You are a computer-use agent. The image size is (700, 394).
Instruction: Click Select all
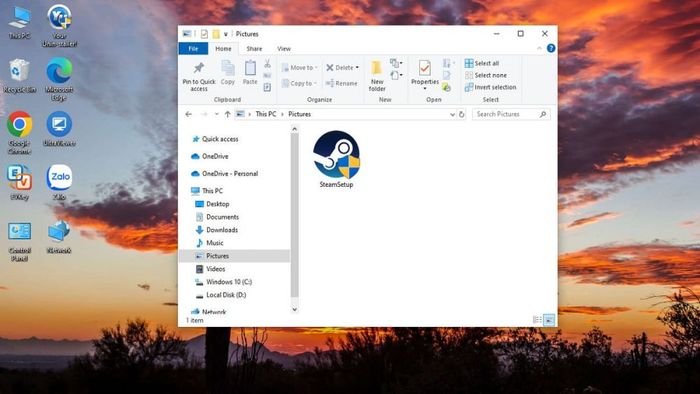[482, 63]
